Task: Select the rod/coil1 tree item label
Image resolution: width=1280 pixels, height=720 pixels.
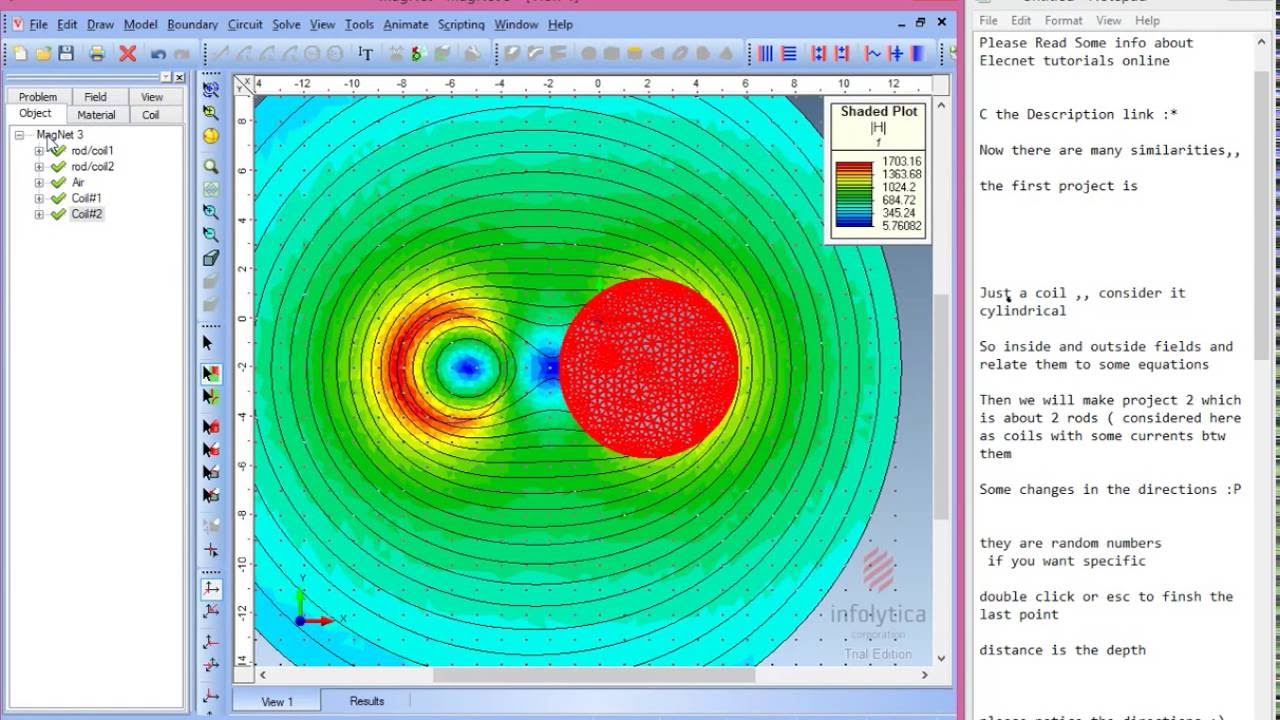Action: 92,151
